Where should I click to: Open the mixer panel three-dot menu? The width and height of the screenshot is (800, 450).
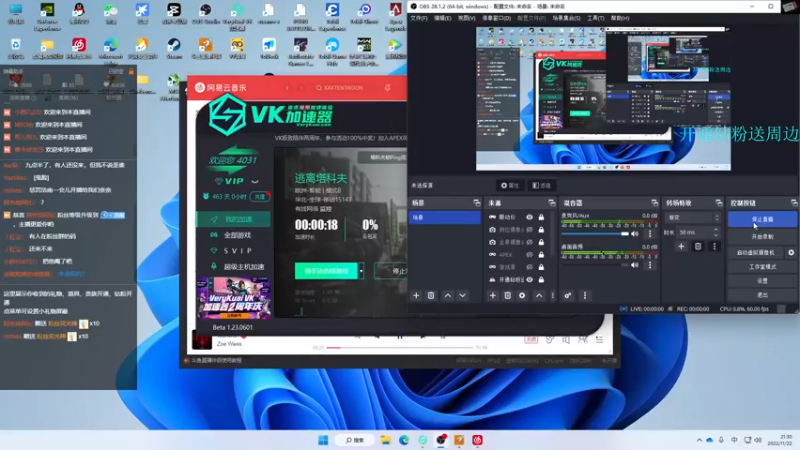click(585, 295)
